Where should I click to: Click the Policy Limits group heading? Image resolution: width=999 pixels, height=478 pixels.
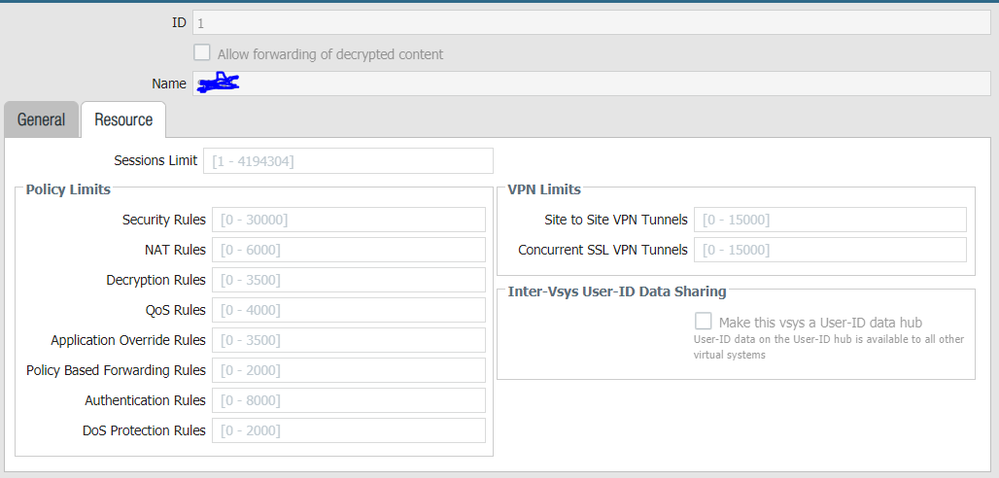pos(68,189)
